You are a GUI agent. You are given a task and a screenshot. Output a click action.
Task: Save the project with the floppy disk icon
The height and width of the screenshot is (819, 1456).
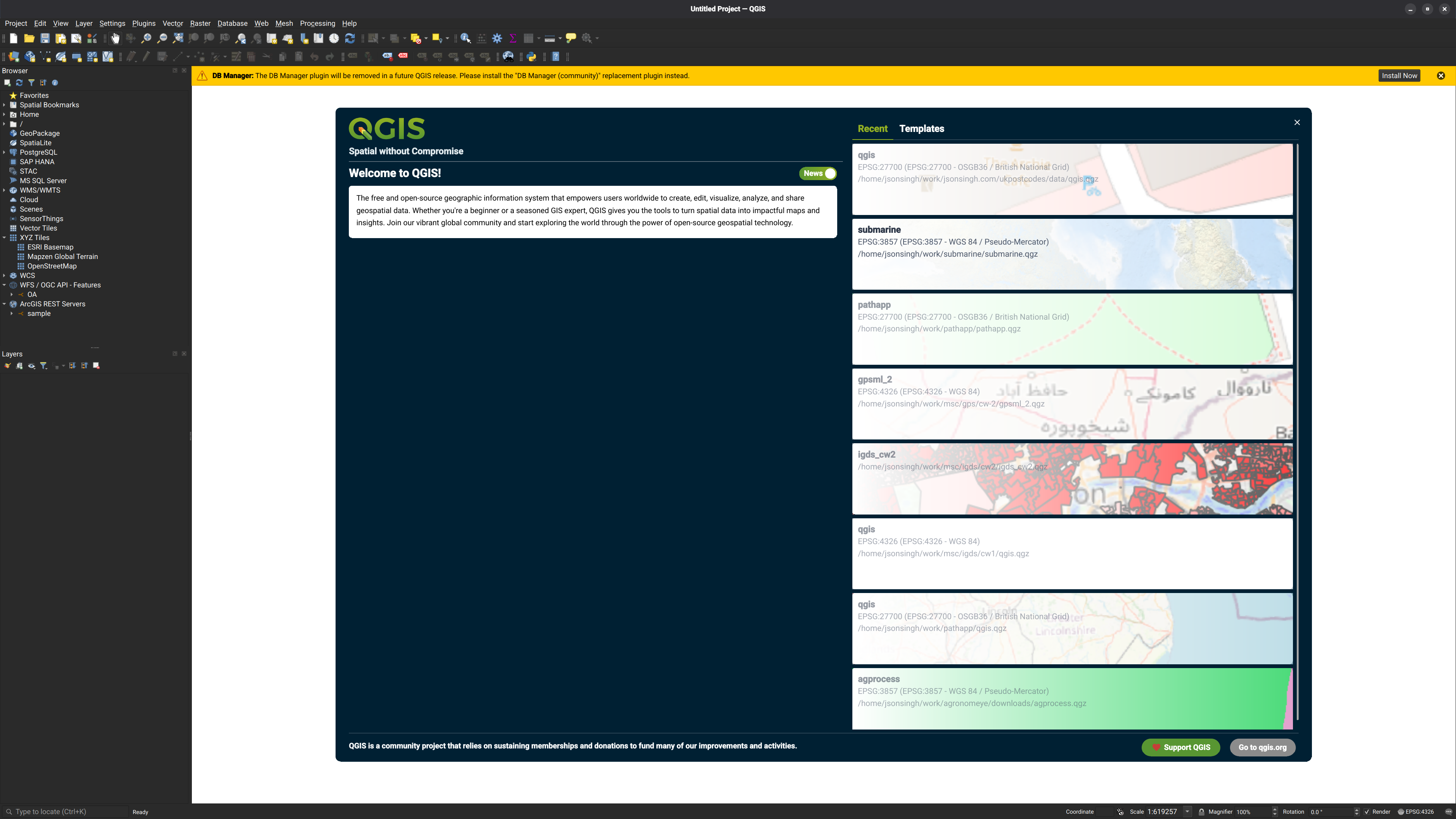pyautogui.click(x=45, y=38)
